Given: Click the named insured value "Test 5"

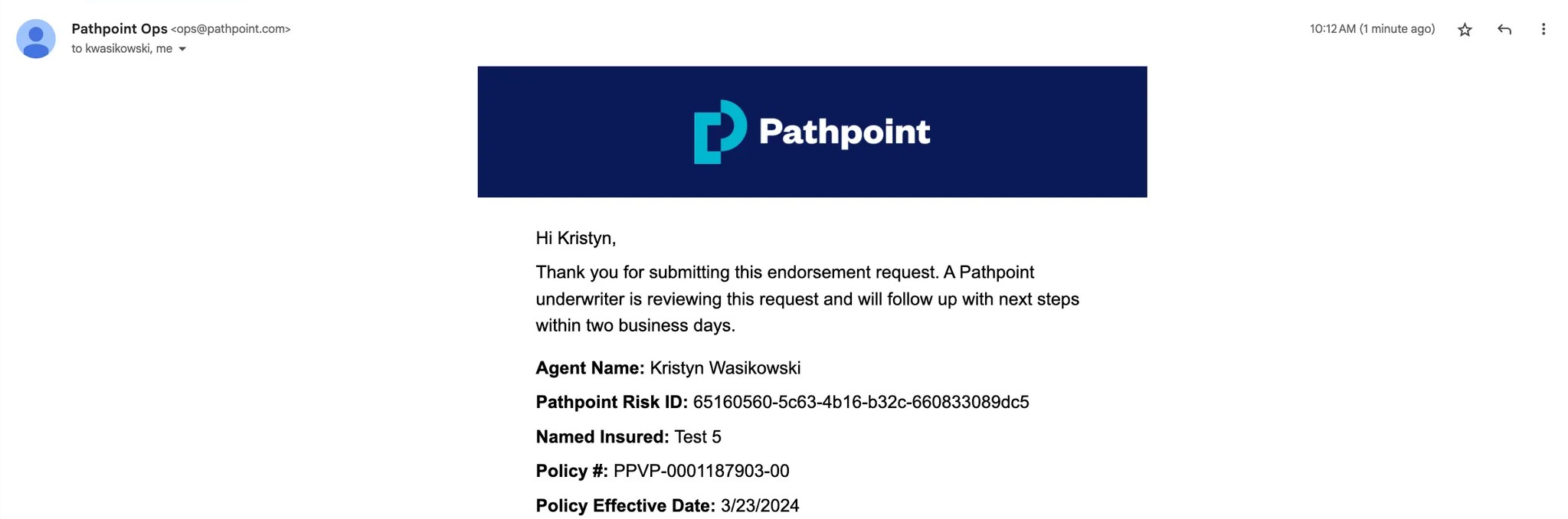Looking at the screenshot, I should click(697, 437).
